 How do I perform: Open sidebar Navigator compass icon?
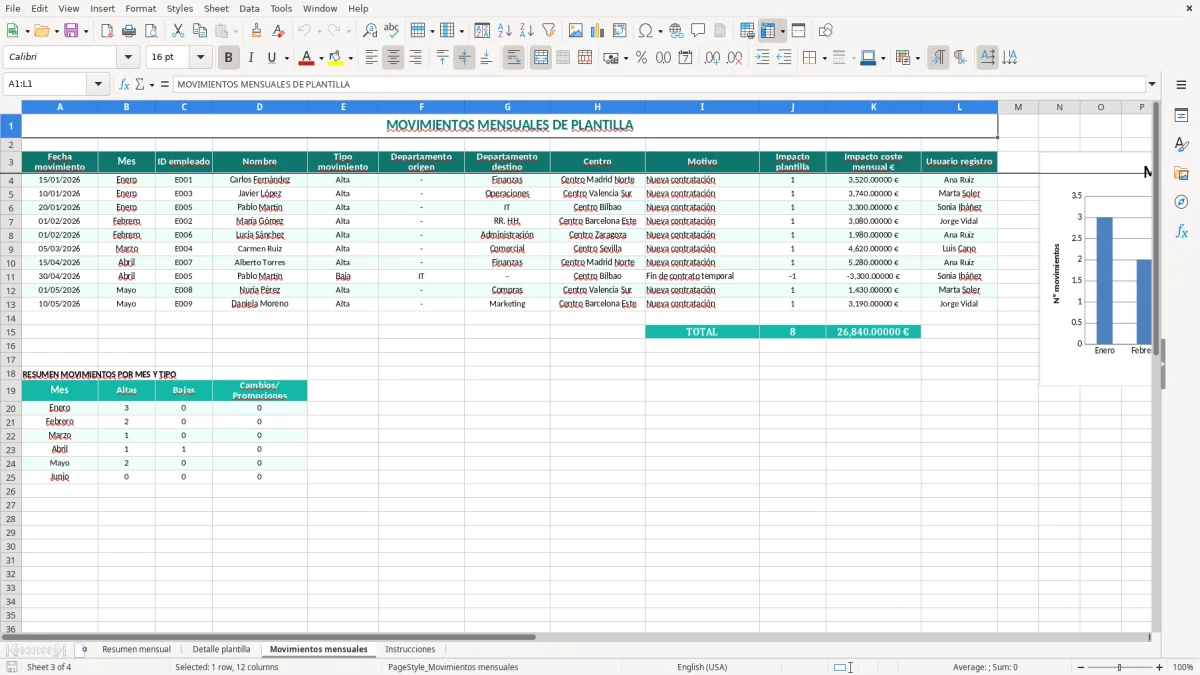point(1181,202)
